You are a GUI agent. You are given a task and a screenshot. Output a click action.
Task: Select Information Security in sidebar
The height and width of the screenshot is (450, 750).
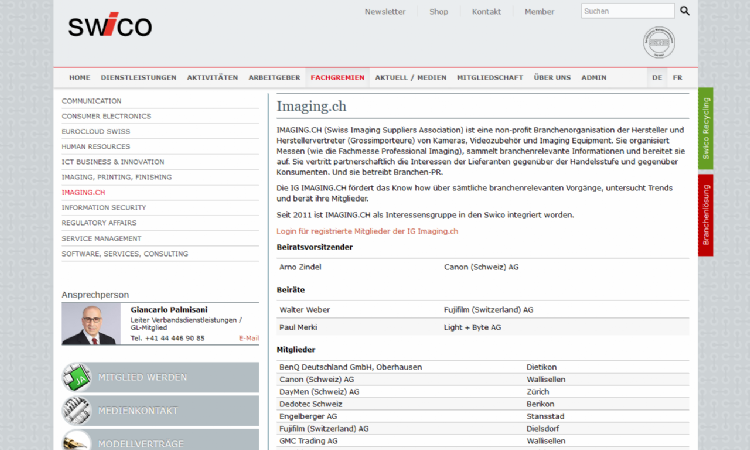tap(103, 207)
